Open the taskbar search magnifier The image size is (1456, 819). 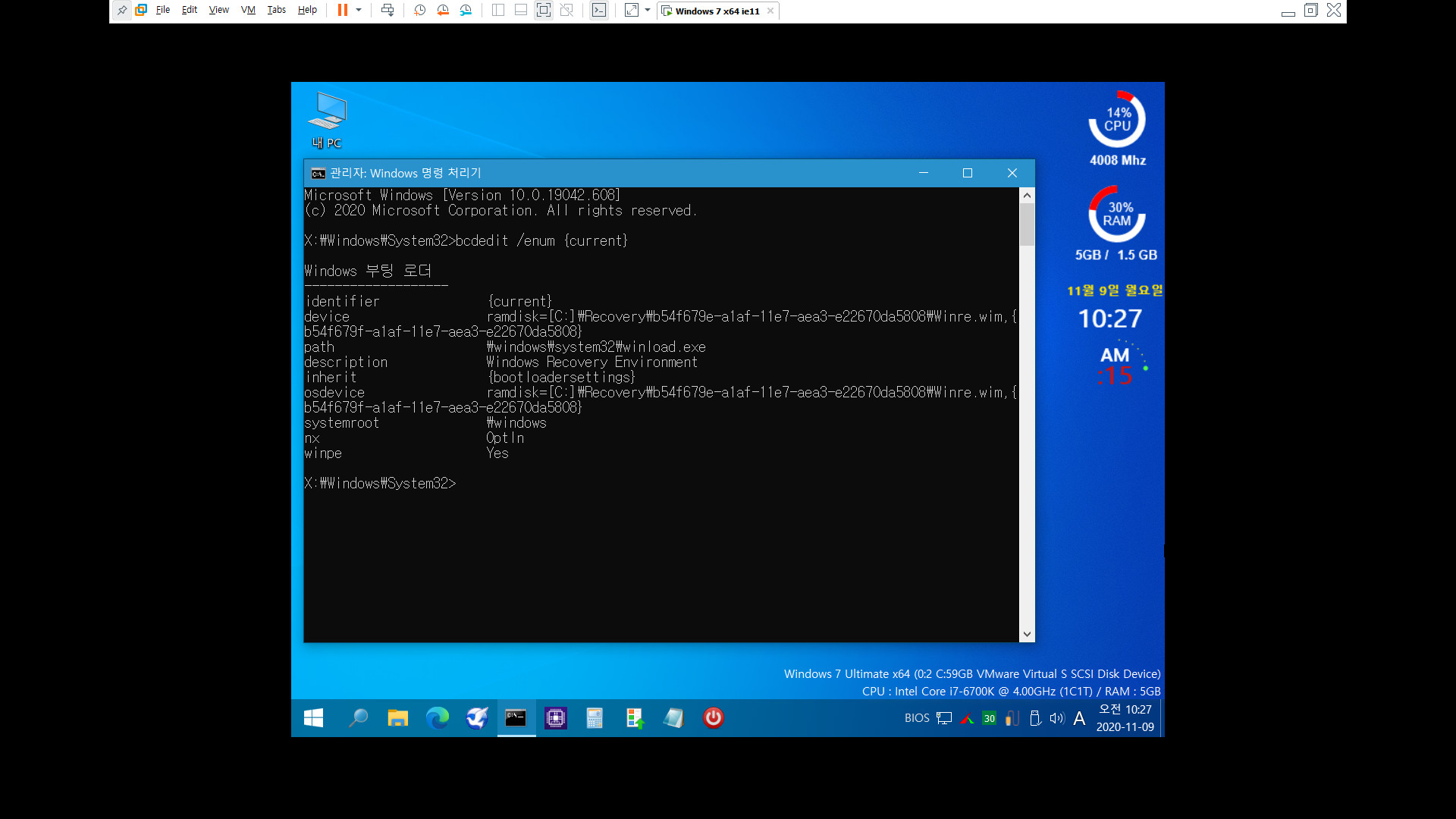coord(358,718)
